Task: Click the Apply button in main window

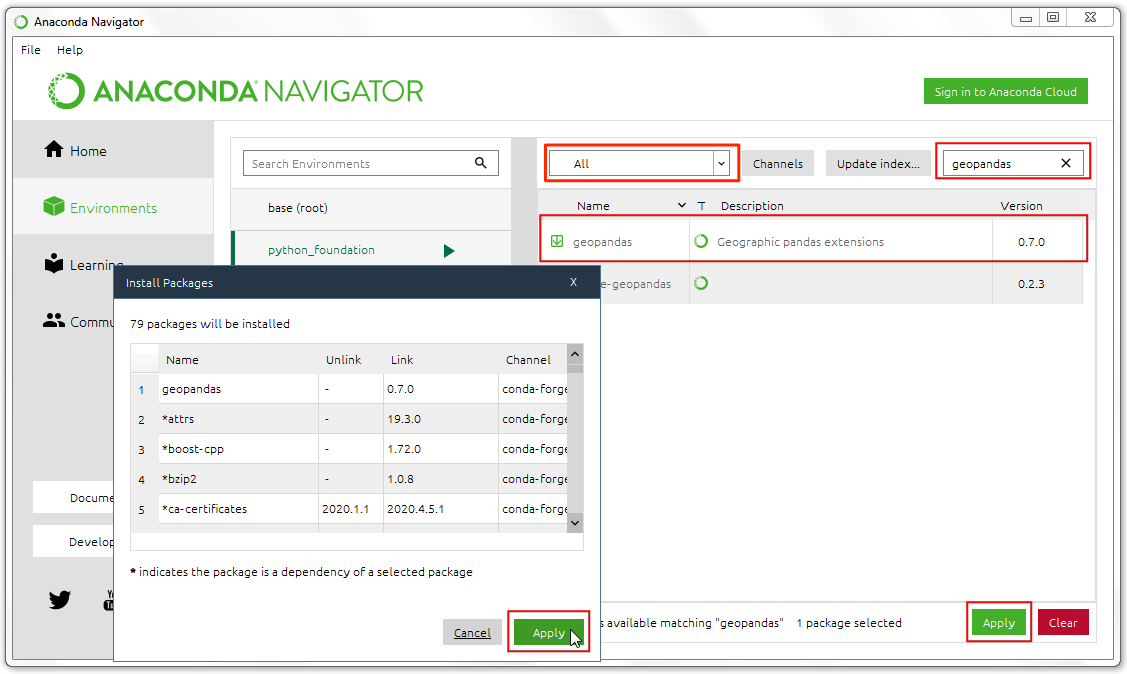Action: coord(998,622)
